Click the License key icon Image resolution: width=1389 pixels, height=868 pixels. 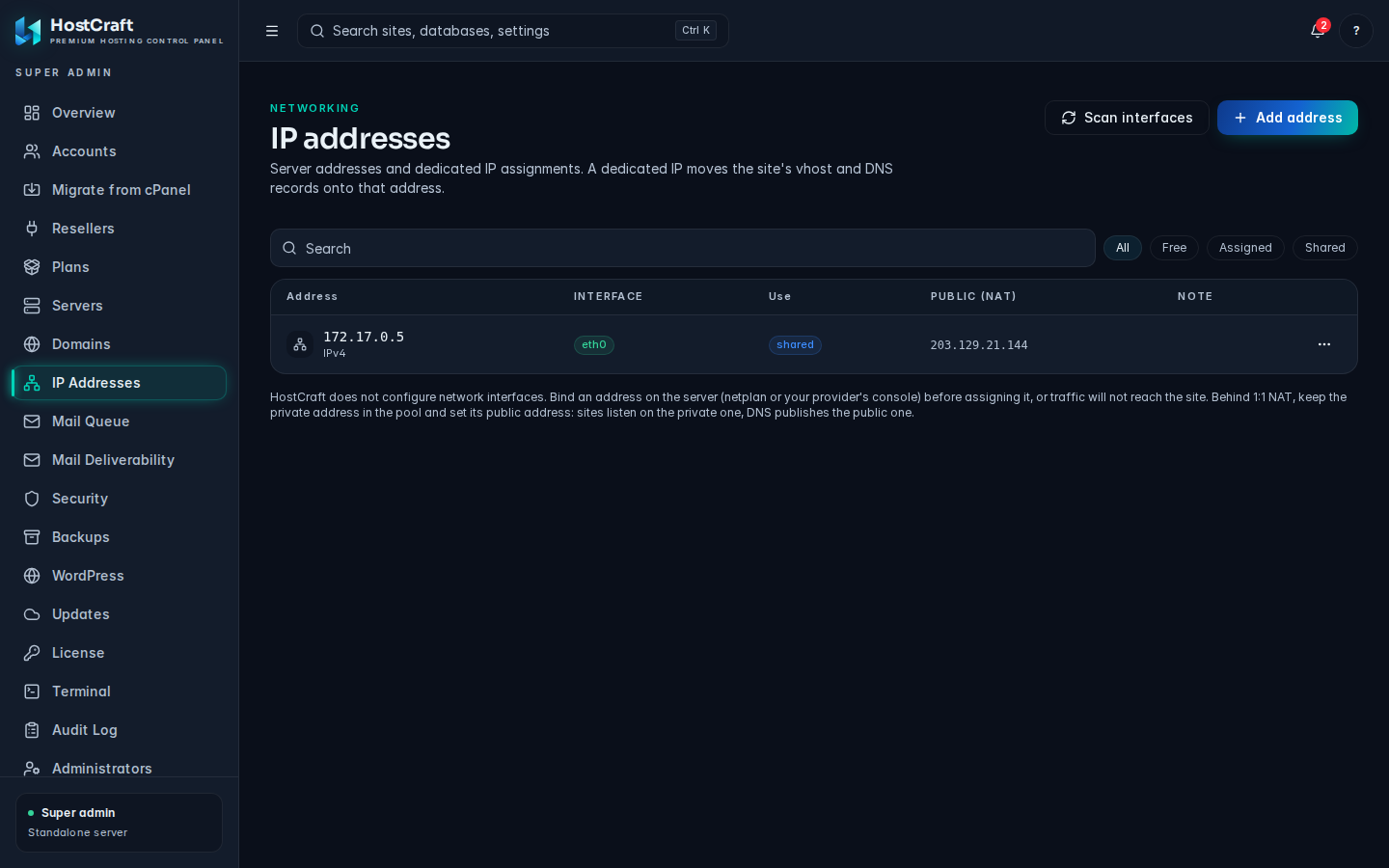tap(32, 653)
